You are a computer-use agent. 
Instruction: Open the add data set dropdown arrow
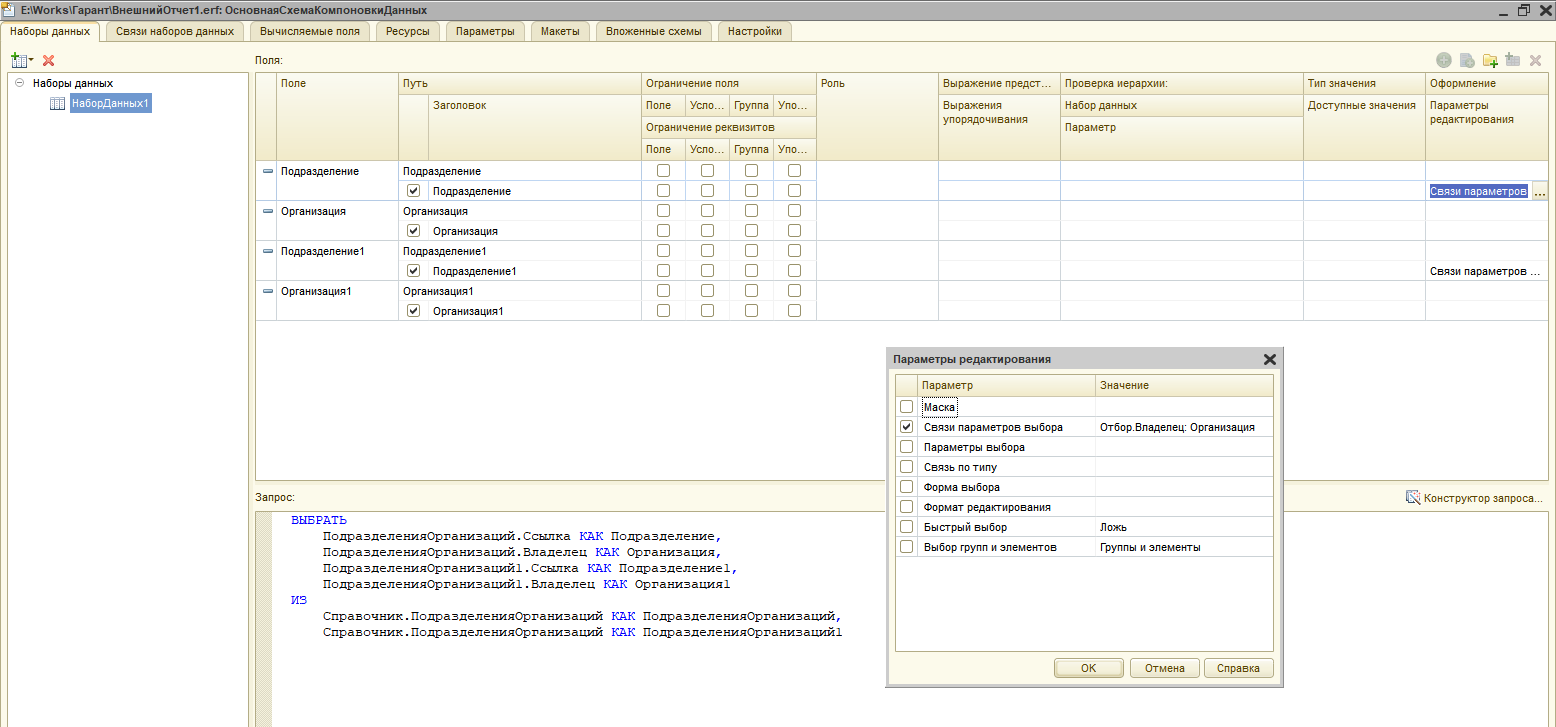click(x=30, y=62)
